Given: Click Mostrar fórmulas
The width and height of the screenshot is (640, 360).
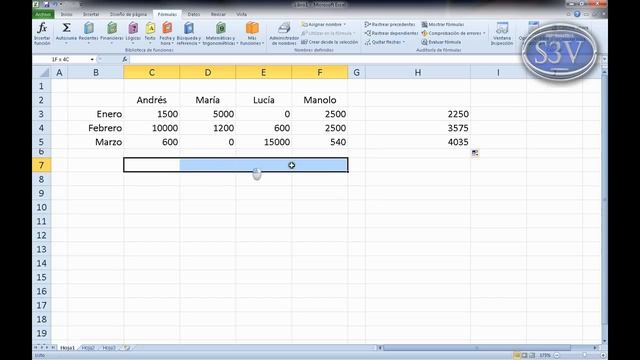Looking at the screenshot, I should [443, 24].
